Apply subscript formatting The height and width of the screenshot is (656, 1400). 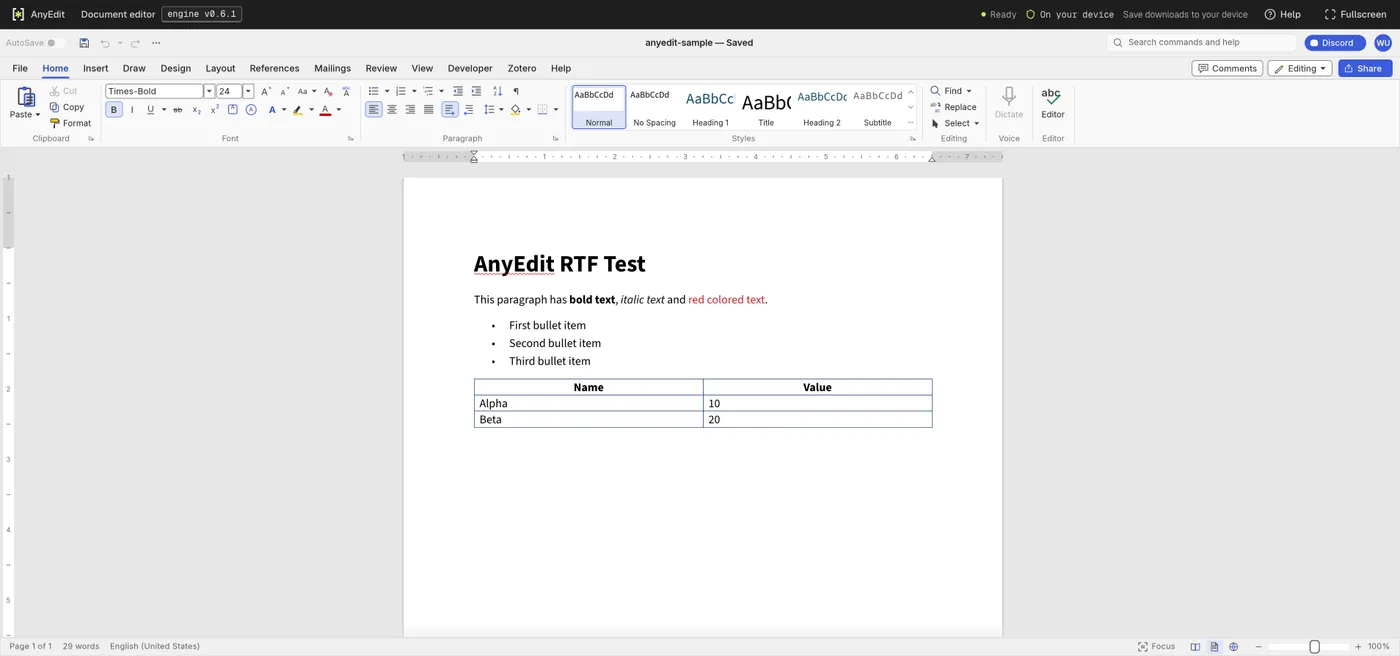pos(197,110)
